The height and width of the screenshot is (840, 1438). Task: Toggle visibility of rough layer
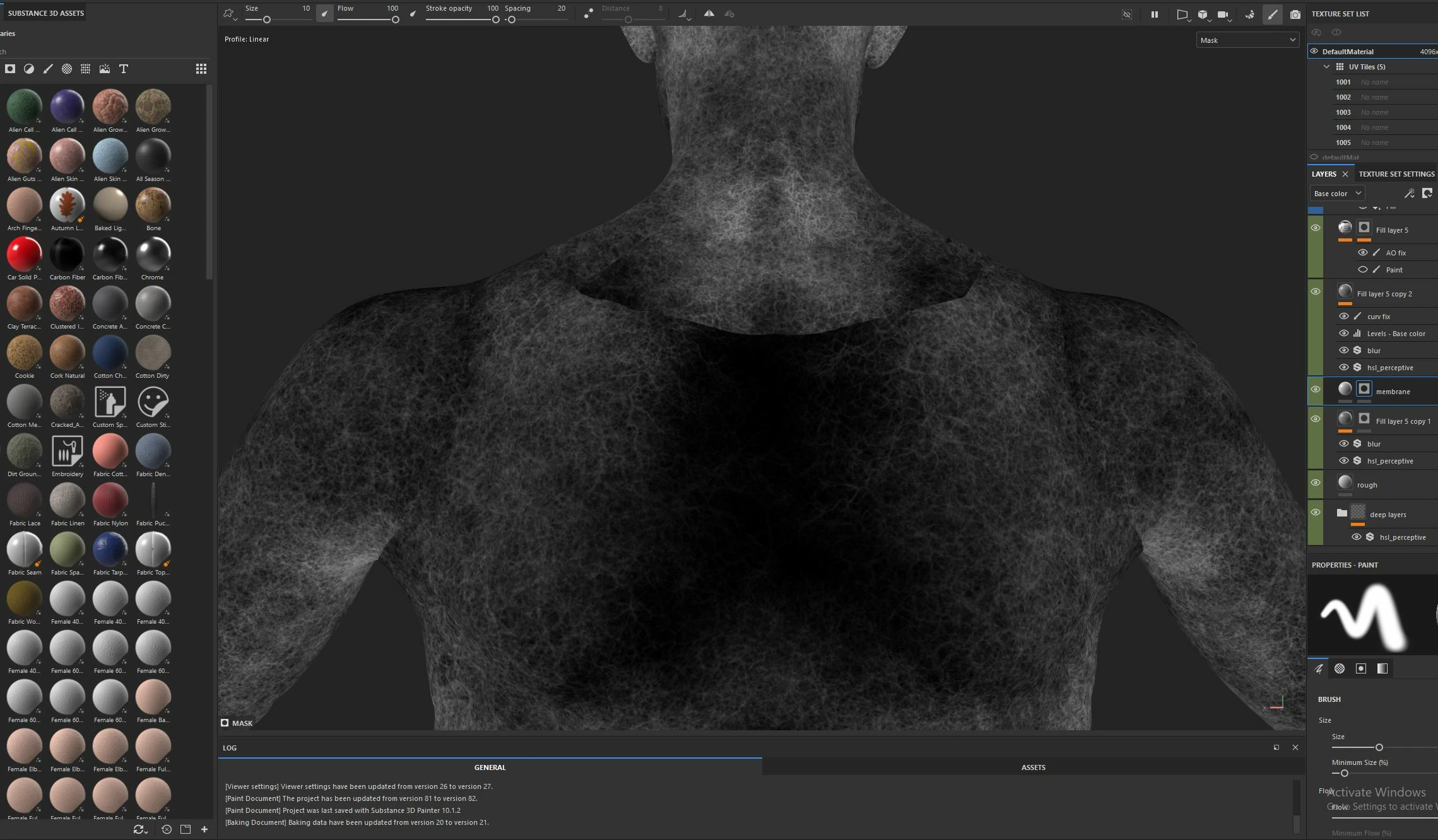pos(1316,483)
